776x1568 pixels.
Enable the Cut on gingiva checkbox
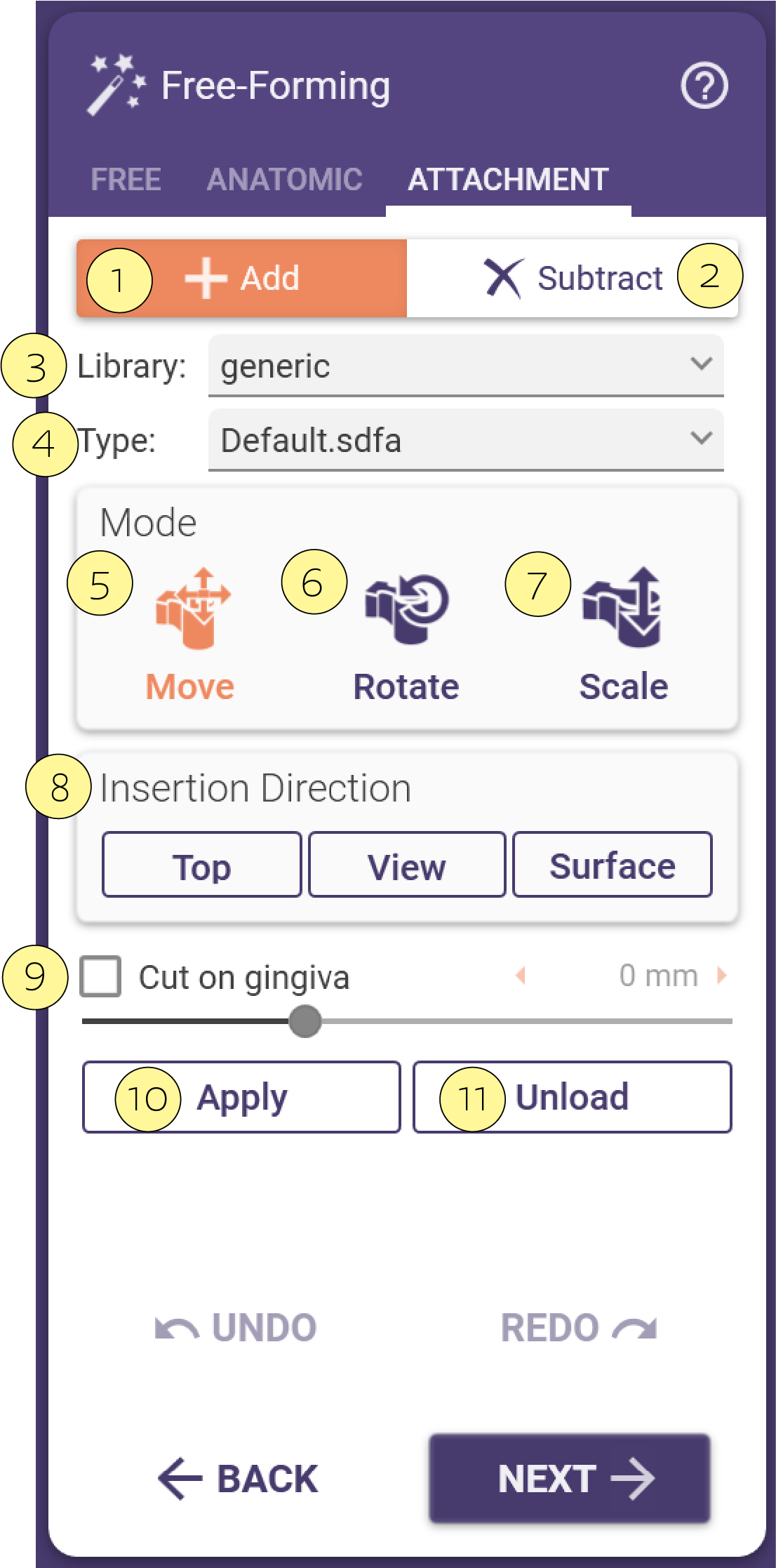tap(100, 976)
